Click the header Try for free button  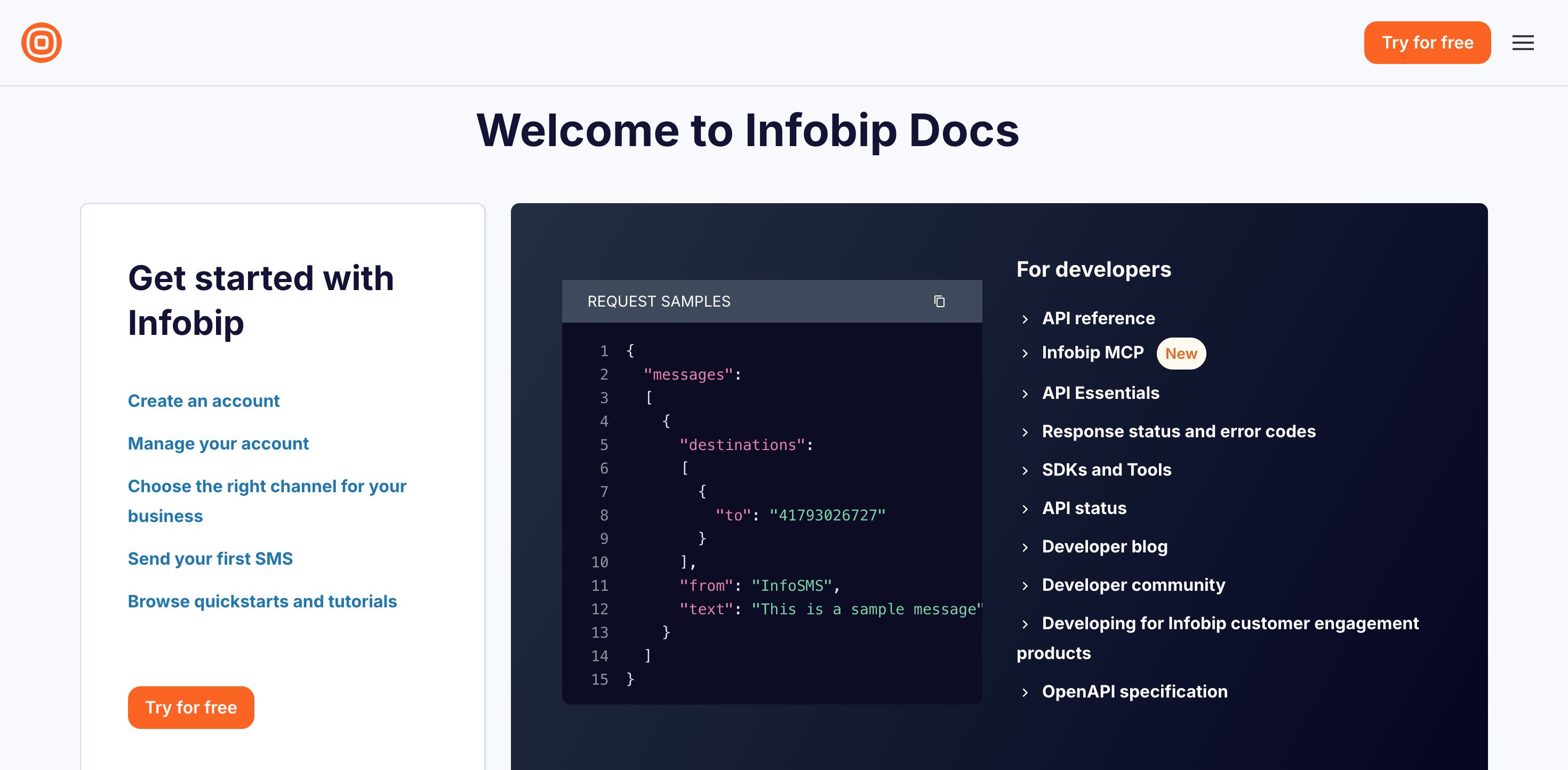click(x=1427, y=43)
